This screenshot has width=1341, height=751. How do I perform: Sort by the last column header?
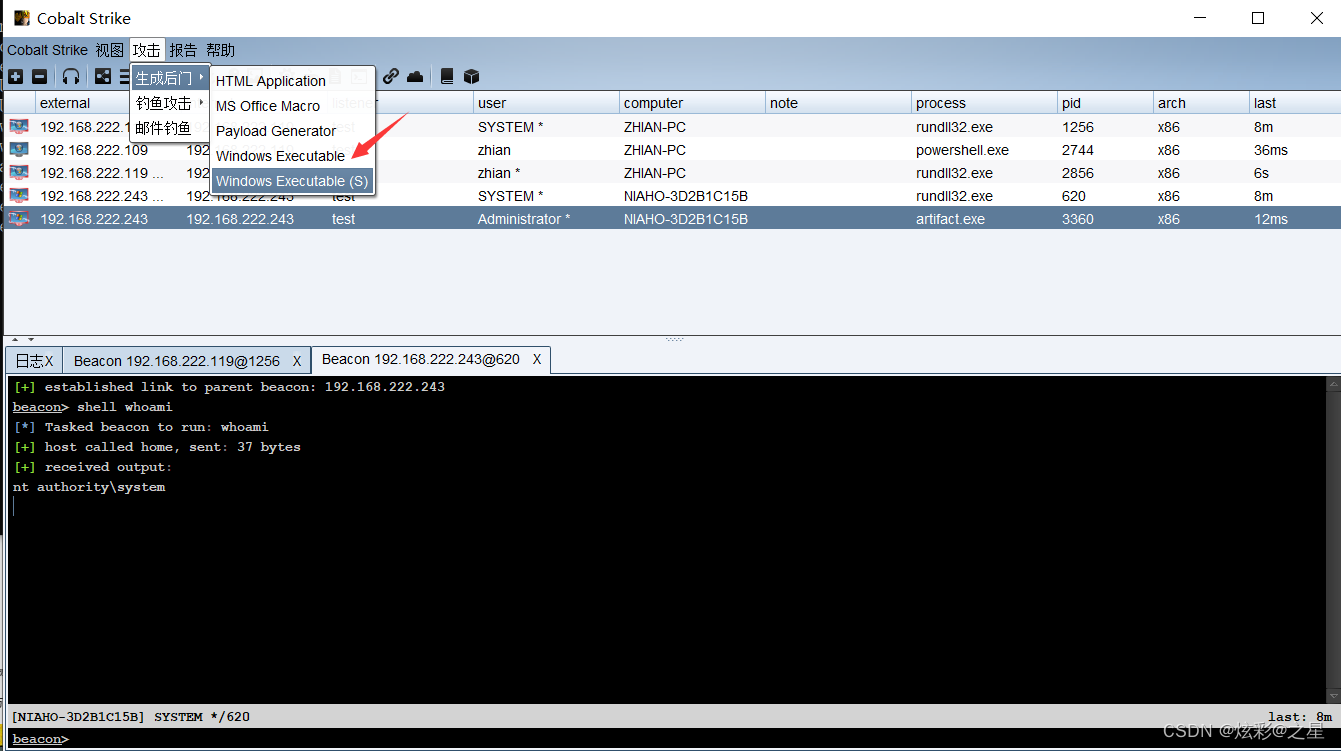(1295, 103)
